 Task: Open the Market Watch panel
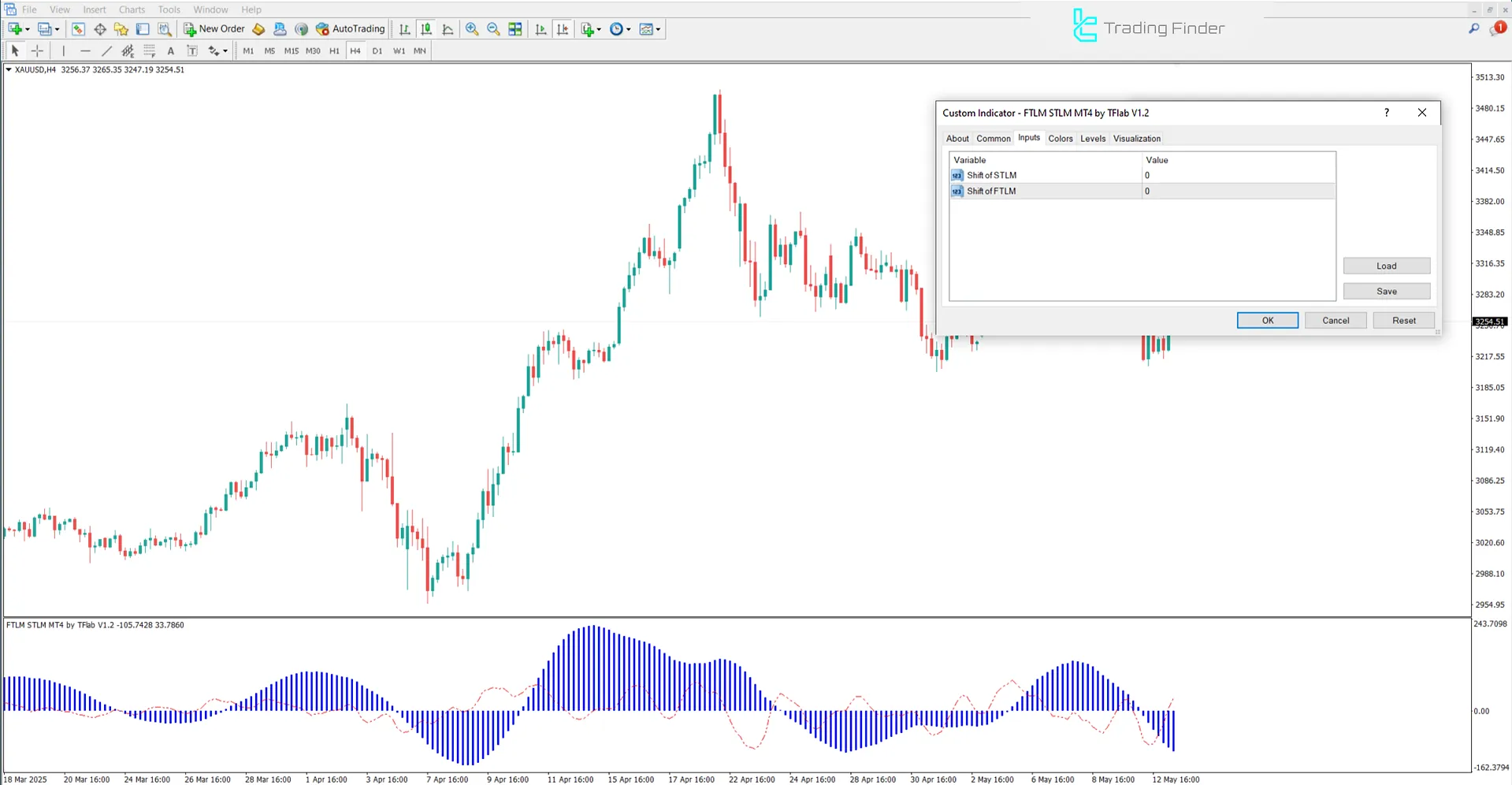pyautogui.click(x=78, y=29)
